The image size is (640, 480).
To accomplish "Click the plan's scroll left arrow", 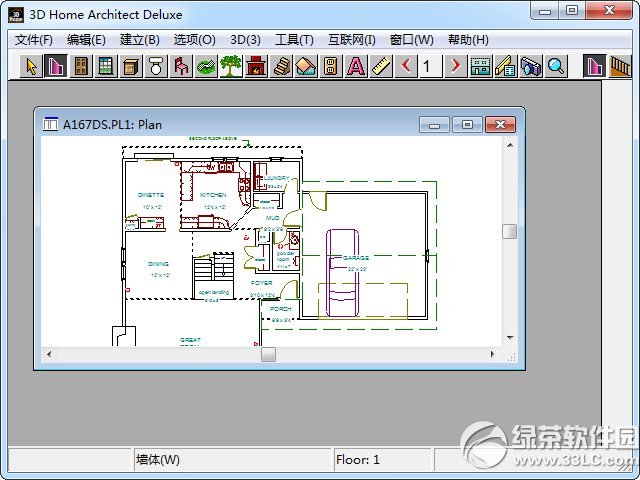I will pyautogui.click(x=49, y=354).
